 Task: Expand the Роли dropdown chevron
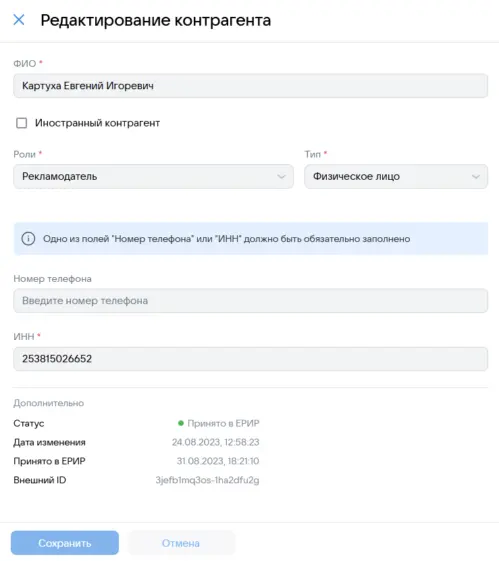coord(282,176)
